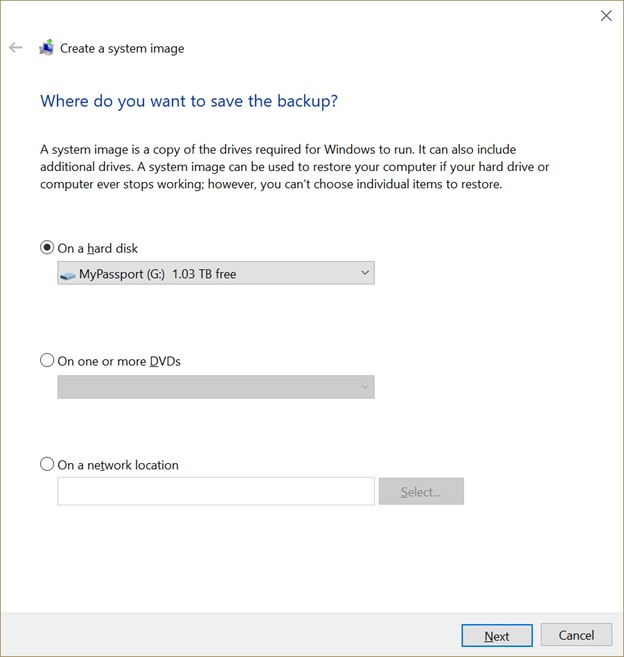Image resolution: width=624 pixels, height=657 pixels.
Task: Click the system image description paragraph
Action: [295, 167]
